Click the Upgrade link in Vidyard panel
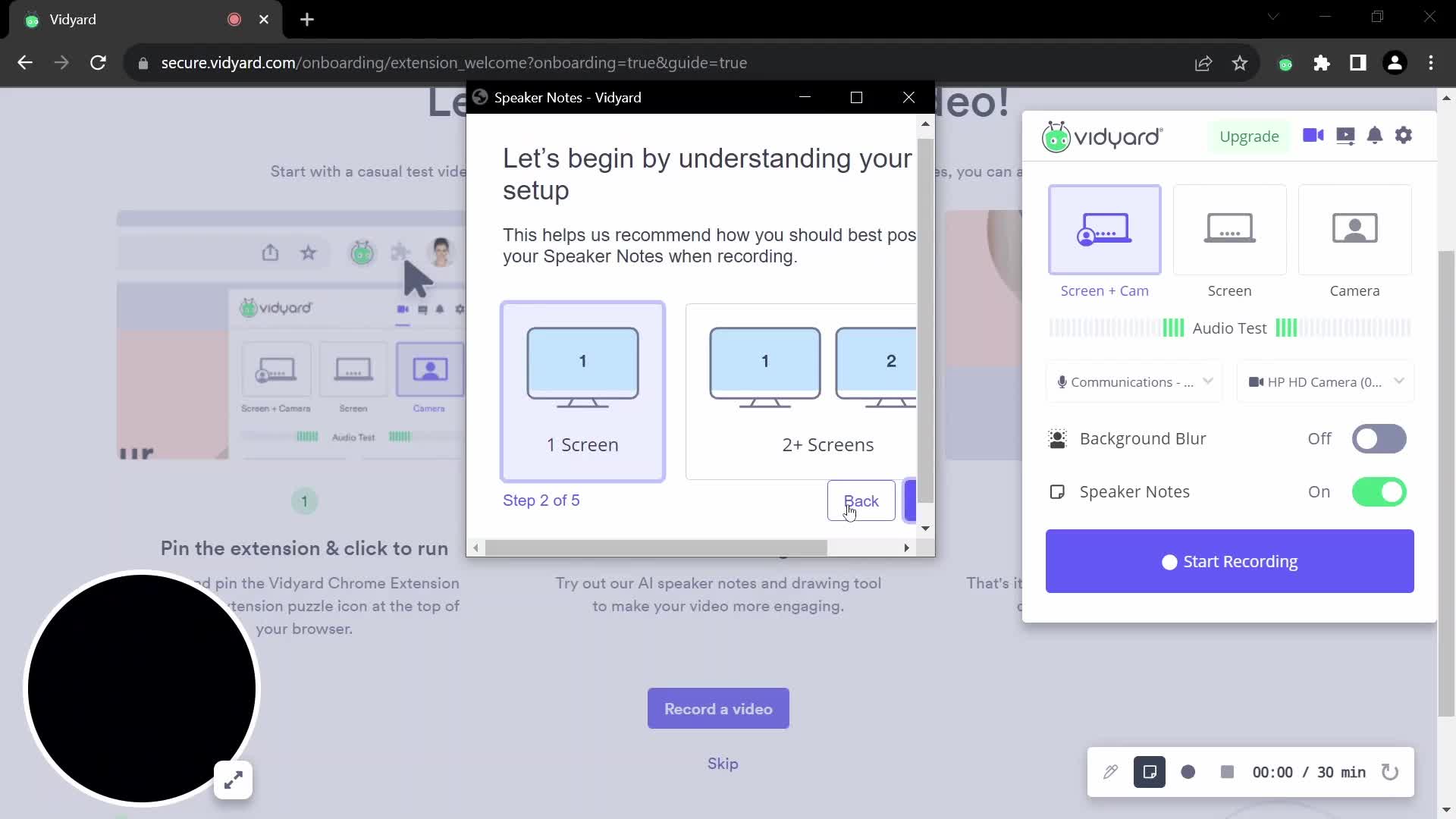Viewport: 1456px width, 819px height. [1249, 136]
